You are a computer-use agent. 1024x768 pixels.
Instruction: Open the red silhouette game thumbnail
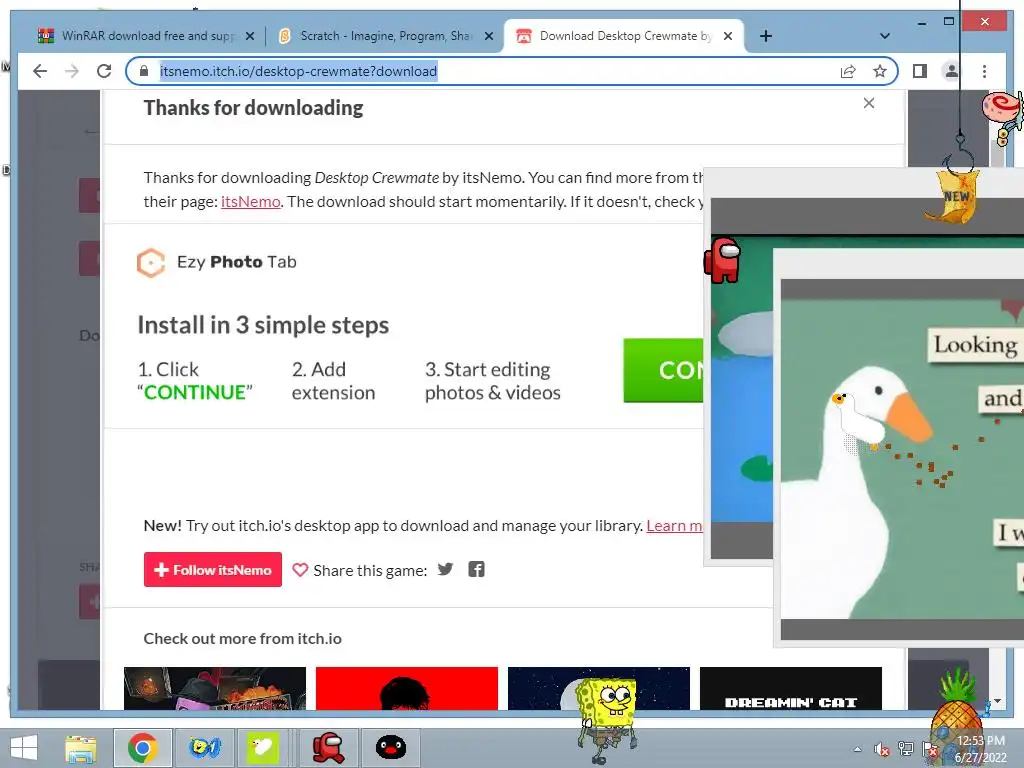[407, 688]
